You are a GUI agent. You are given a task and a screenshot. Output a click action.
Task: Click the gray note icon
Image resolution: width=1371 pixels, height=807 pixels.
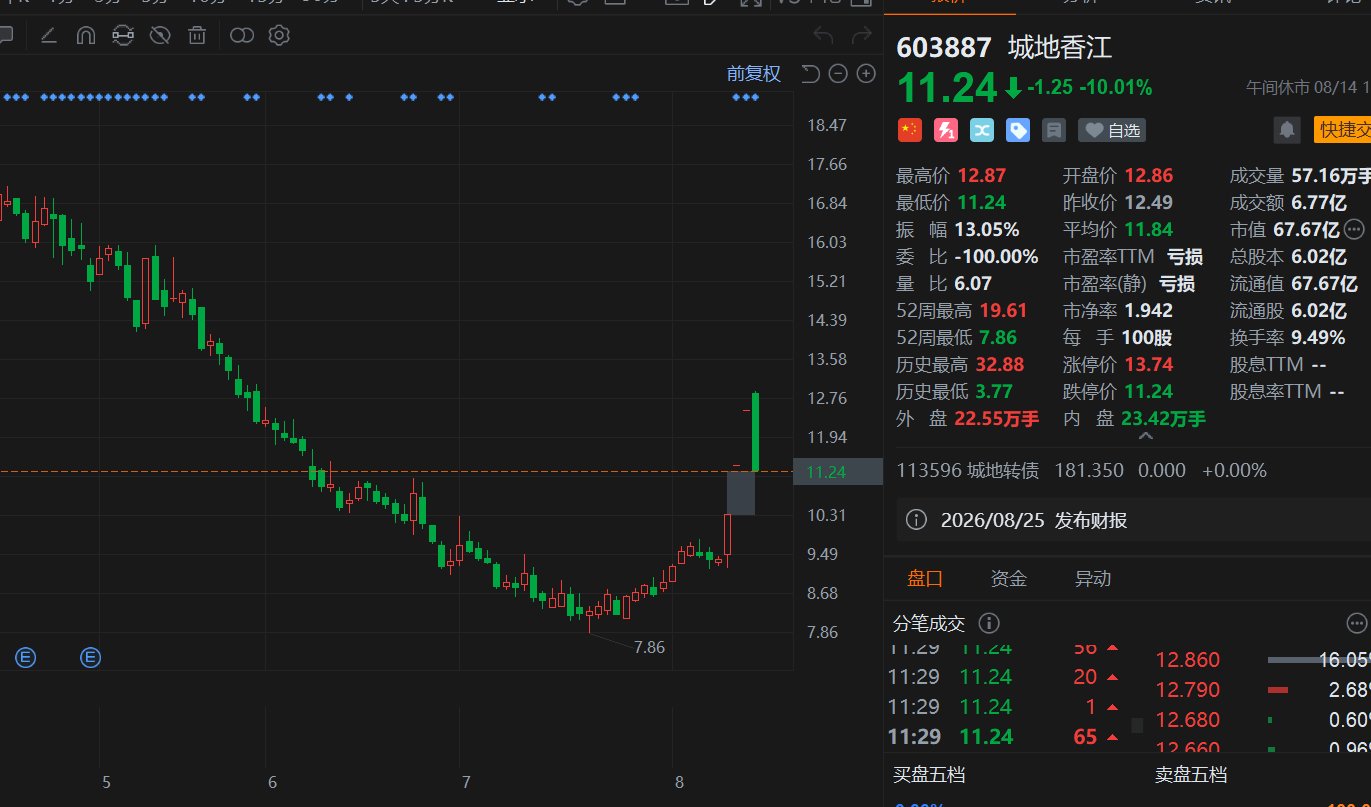[x=1053, y=130]
